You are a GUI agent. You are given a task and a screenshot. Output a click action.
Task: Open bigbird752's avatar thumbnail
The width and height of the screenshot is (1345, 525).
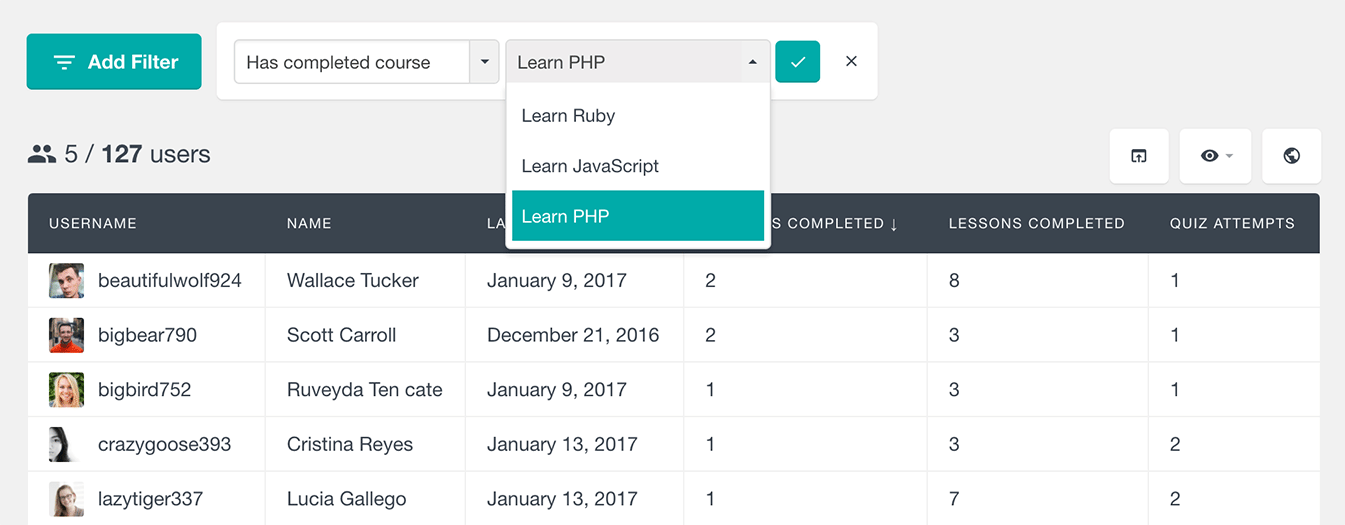coord(66,390)
